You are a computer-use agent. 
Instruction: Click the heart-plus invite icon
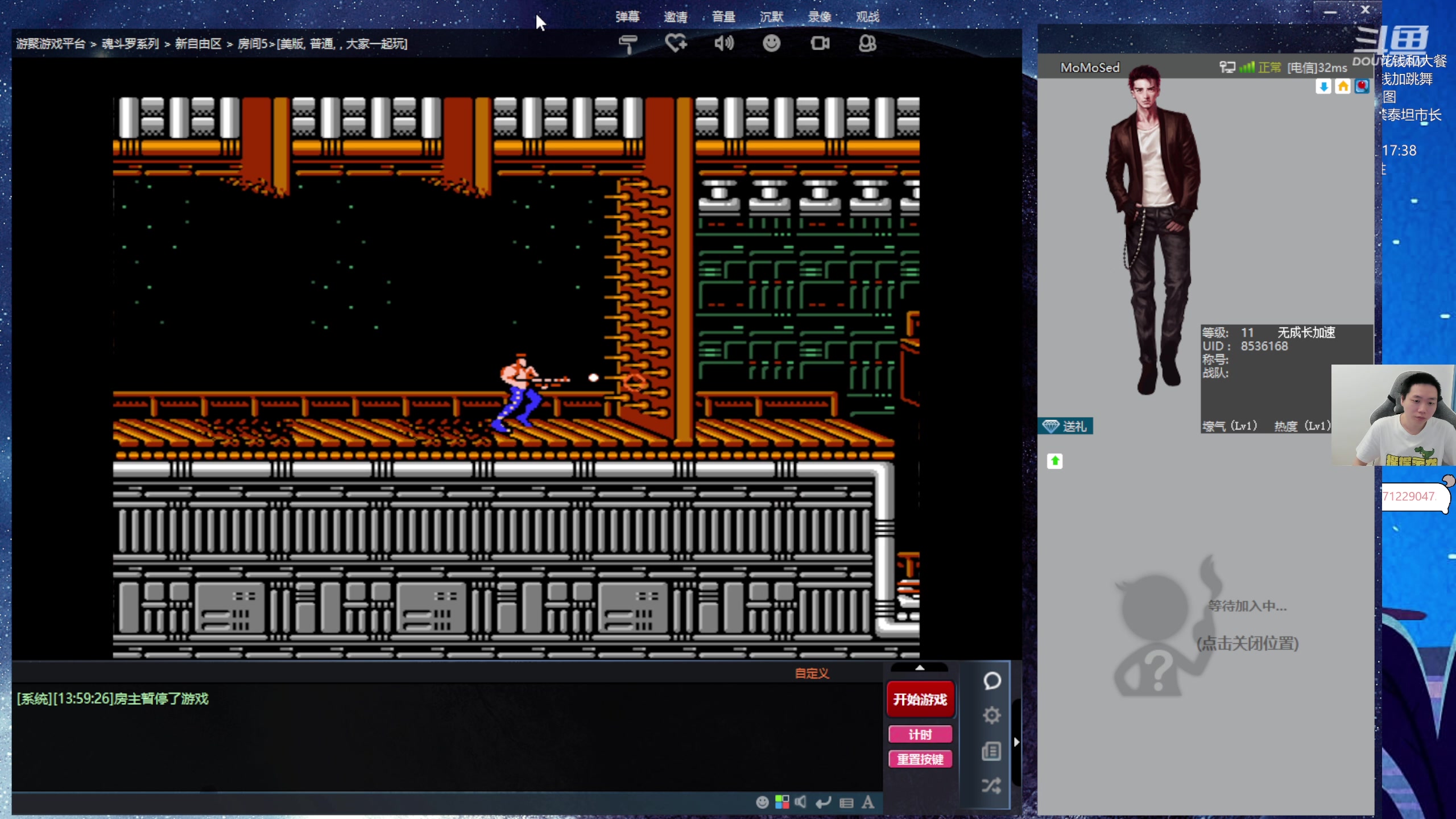coord(676,43)
